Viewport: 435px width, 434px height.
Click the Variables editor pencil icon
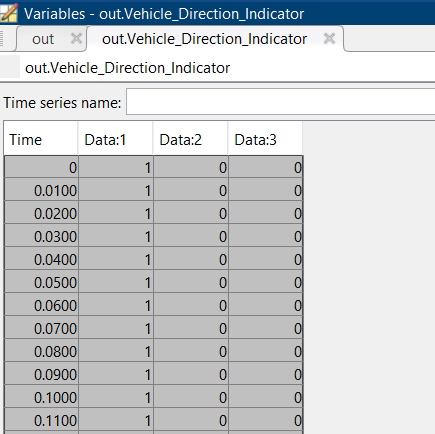pos(9,13)
